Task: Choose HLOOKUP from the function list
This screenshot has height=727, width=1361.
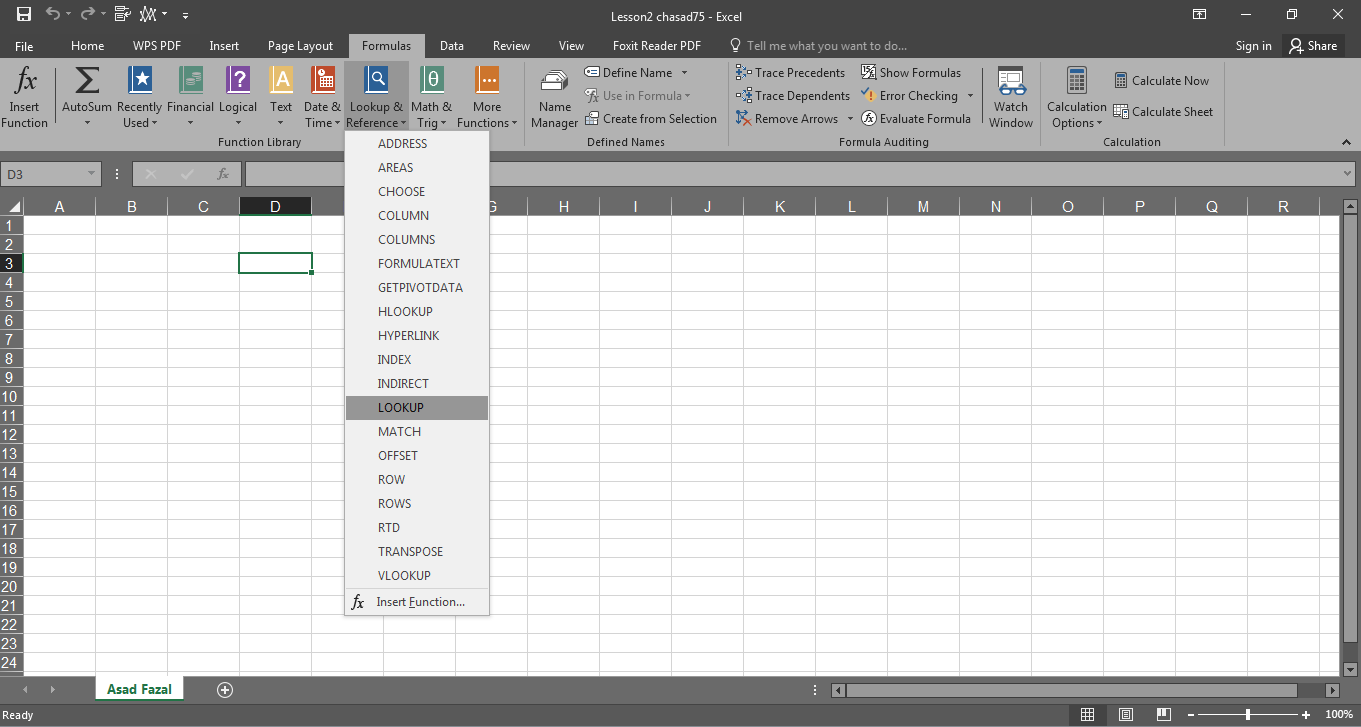Action: [417, 312]
